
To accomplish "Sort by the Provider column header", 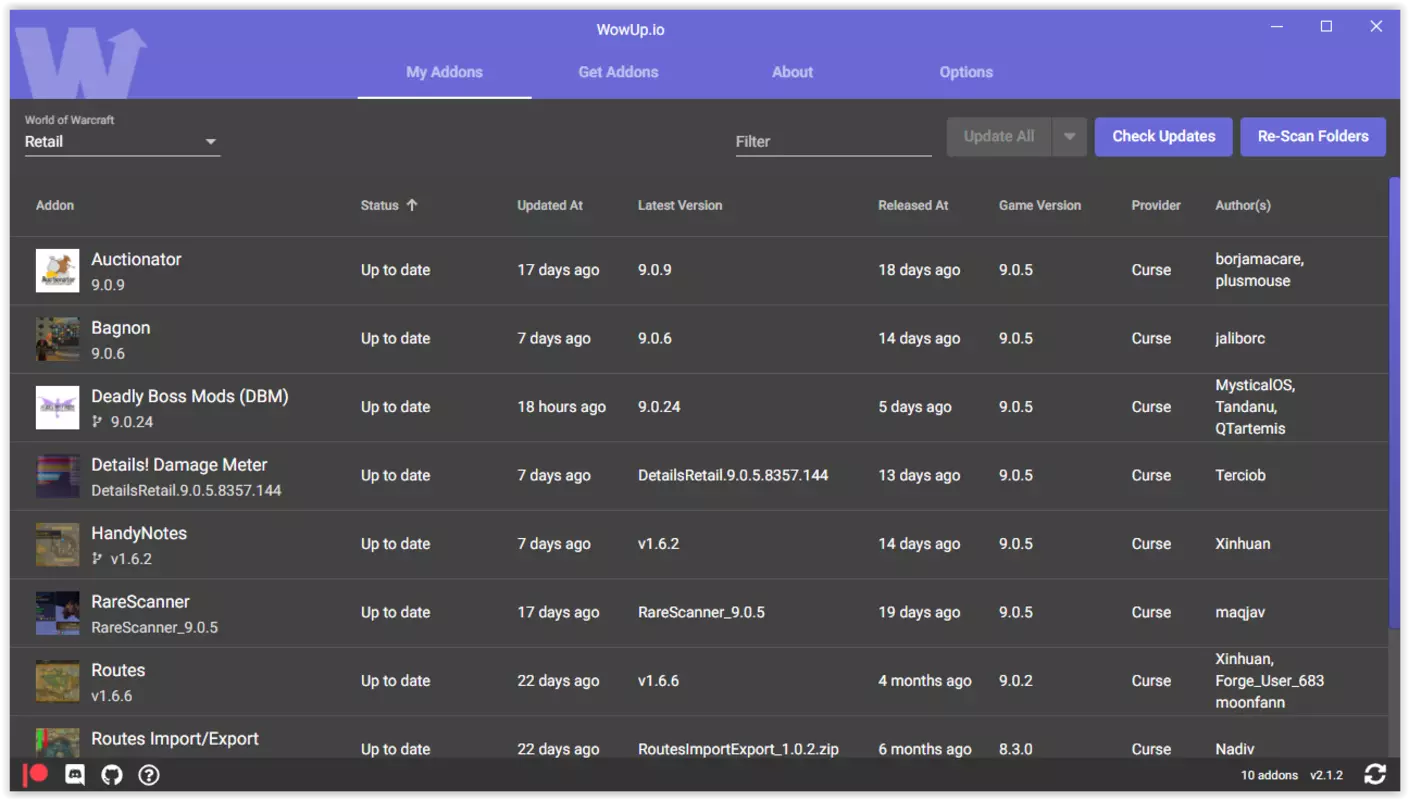I will (x=1156, y=205).
